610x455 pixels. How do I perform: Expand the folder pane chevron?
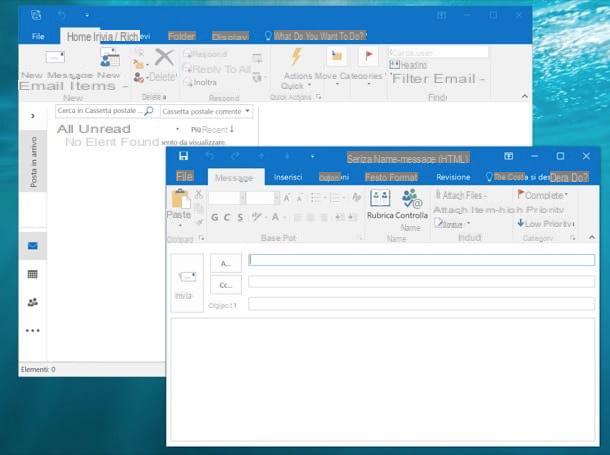point(33,116)
